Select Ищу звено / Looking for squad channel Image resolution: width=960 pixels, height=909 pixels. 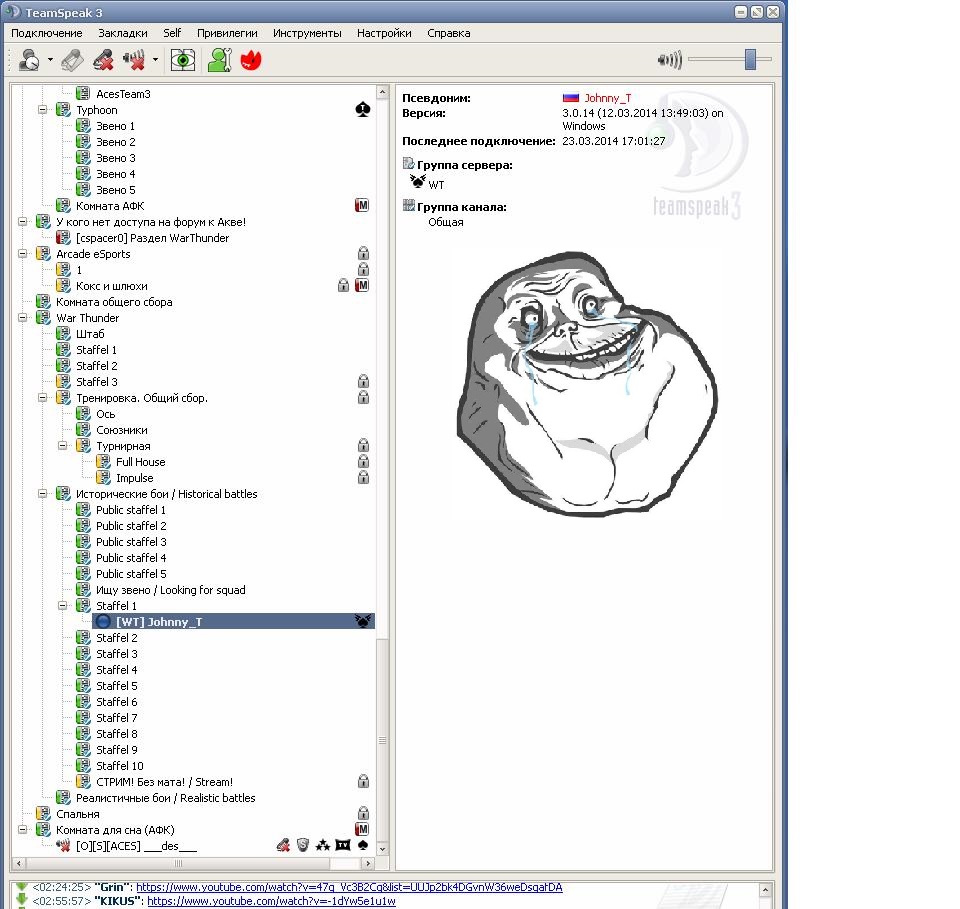[x=171, y=590]
